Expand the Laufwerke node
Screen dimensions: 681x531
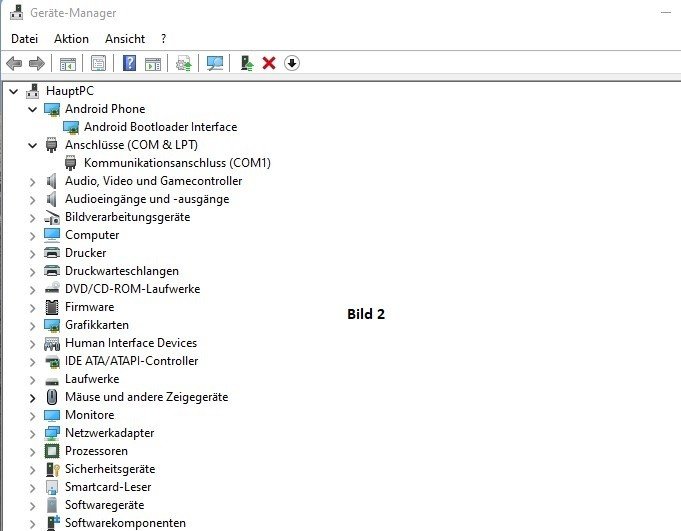(33, 379)
